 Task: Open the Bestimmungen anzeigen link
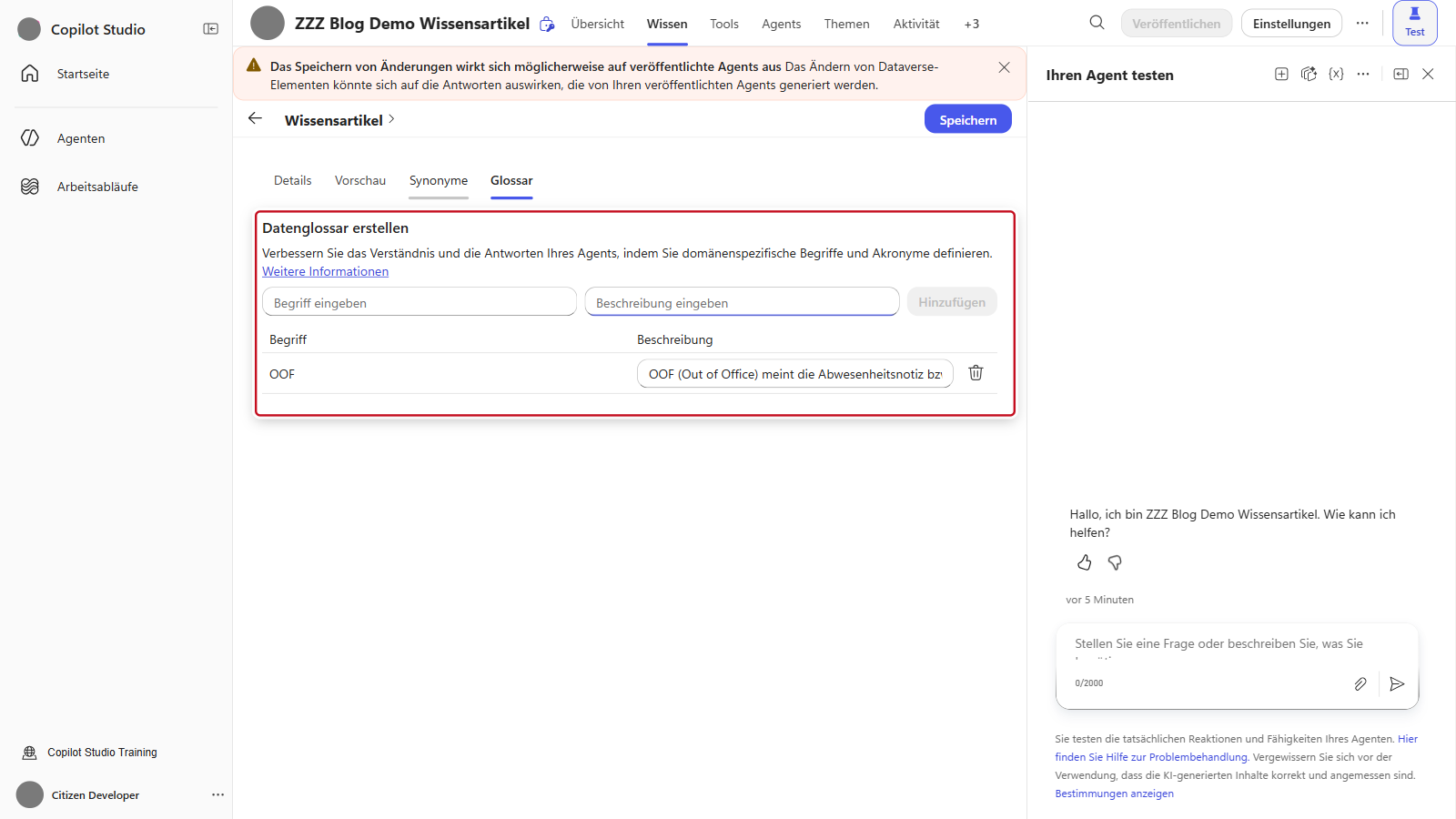[x=1115, y=794]
